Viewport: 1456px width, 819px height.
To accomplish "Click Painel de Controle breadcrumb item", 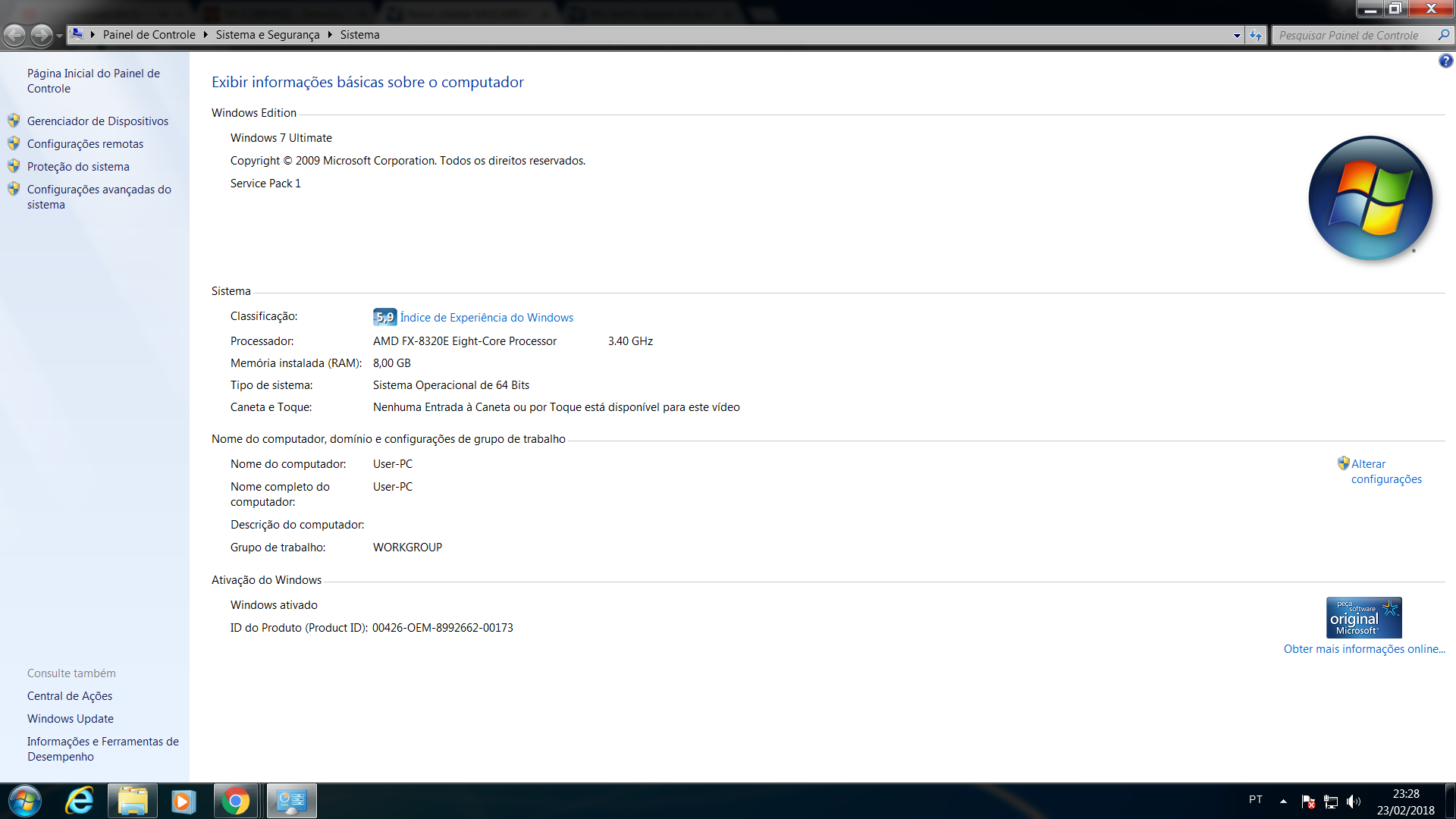I will point(149,35).
